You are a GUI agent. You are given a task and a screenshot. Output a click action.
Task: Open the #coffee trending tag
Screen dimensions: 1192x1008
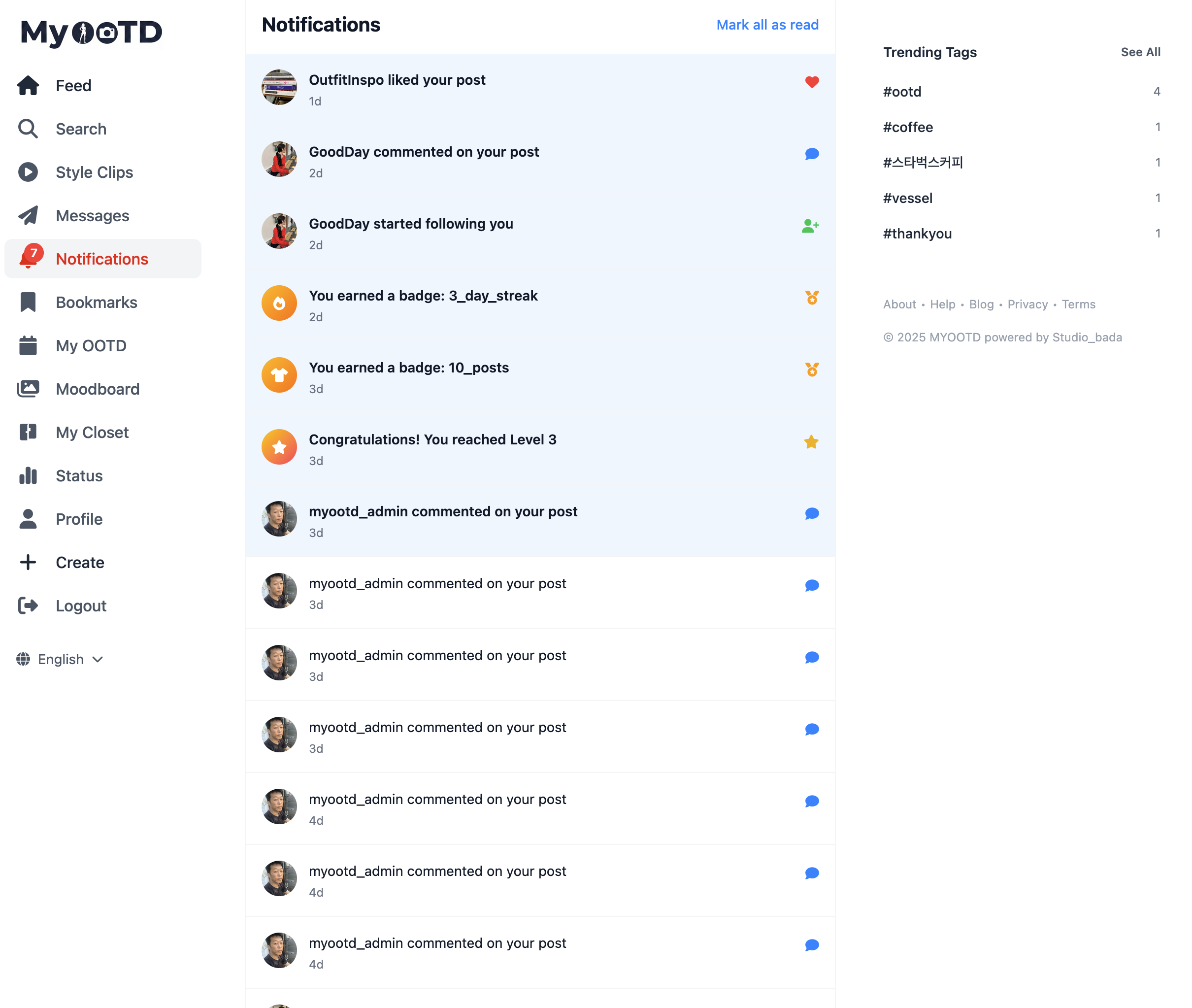tap(908, 127)
